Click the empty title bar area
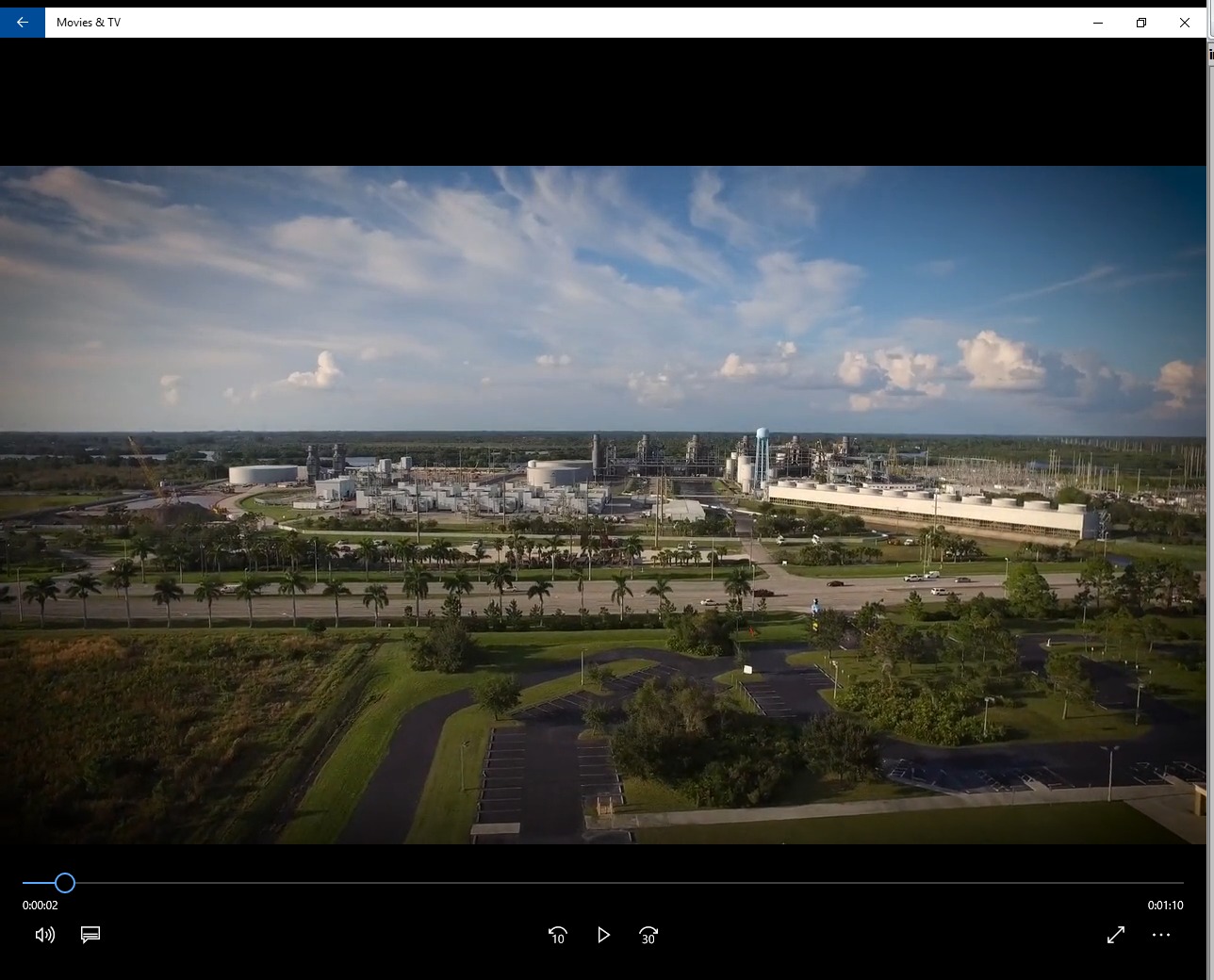The height and width of the screenshot is (980, 1214). tap(603, 23)
